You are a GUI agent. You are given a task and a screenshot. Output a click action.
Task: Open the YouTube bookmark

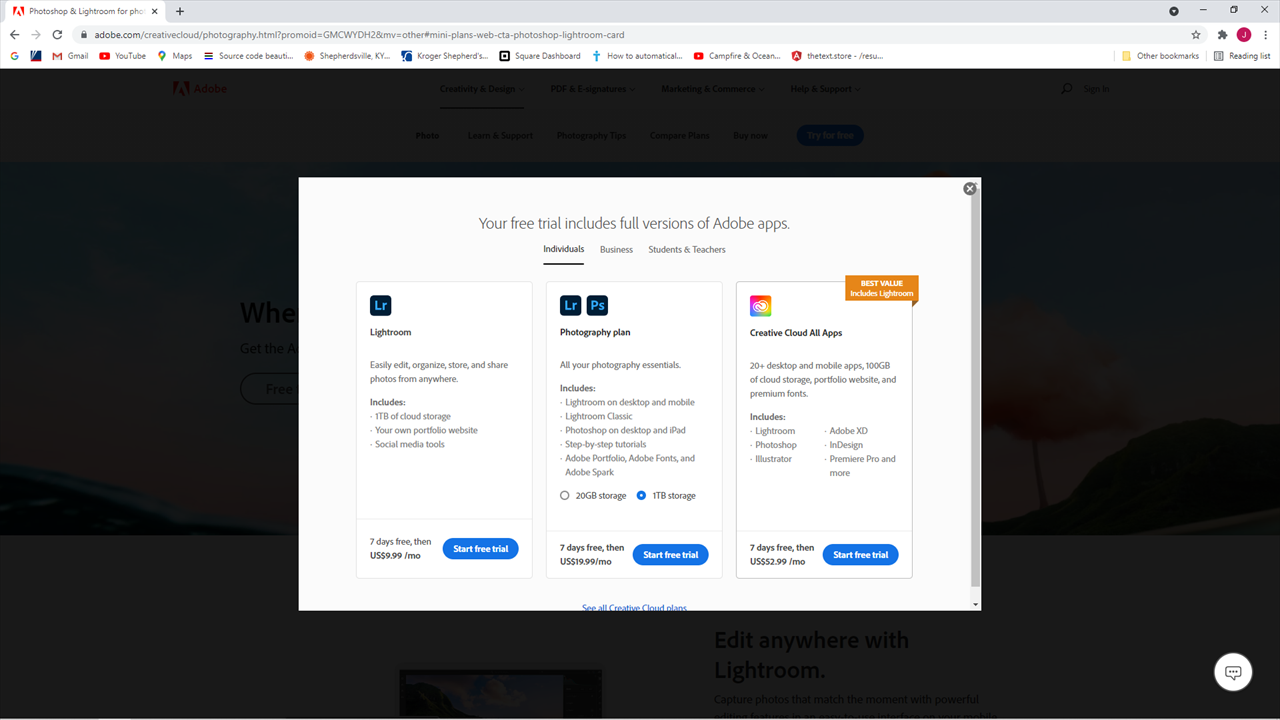coord(123,56)
